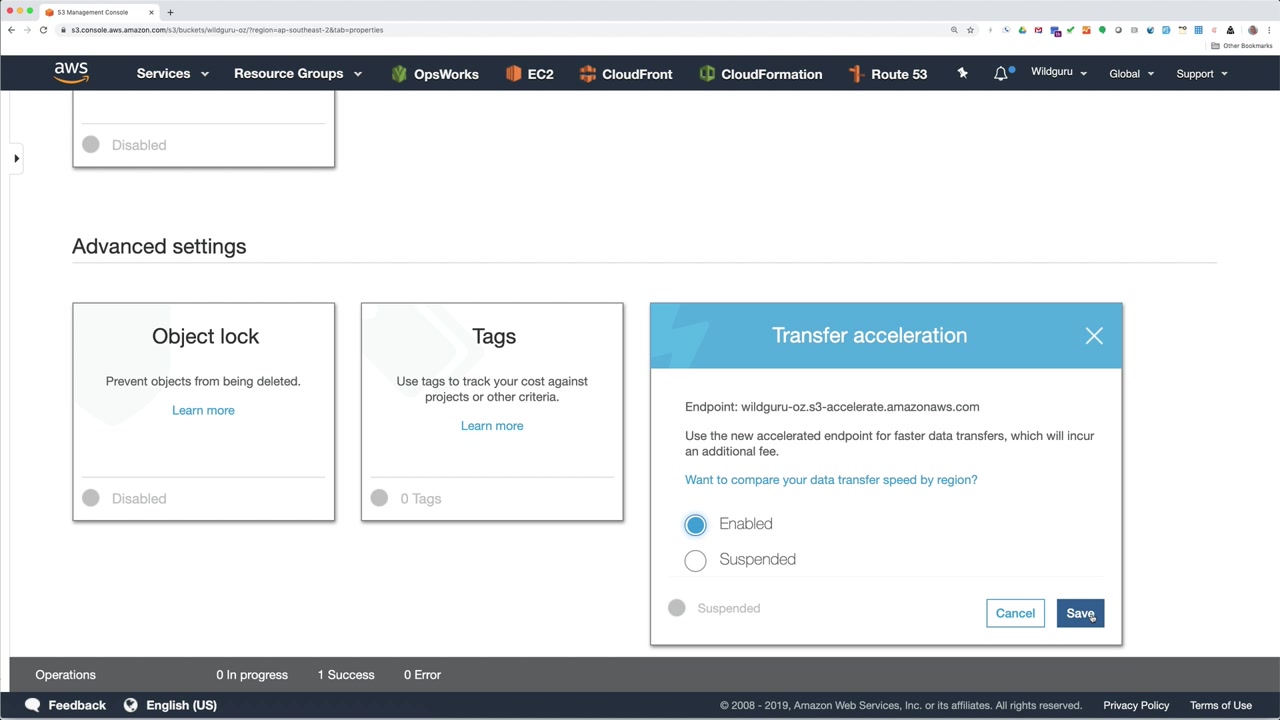1280x720 pixels.
Task: Open the CloudFormation service icon
Action: coord(707,74)
